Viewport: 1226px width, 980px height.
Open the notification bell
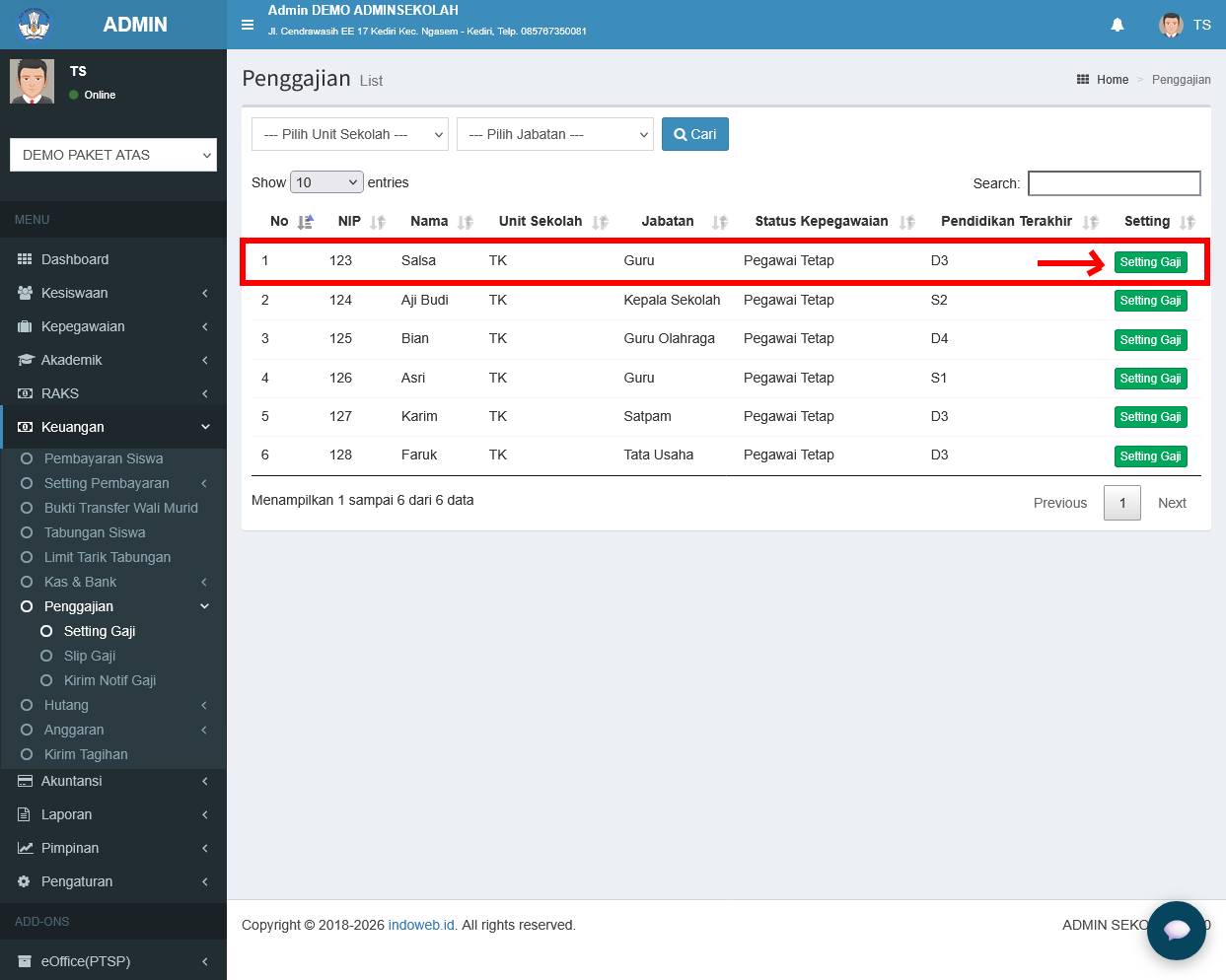coord(1118,25)
